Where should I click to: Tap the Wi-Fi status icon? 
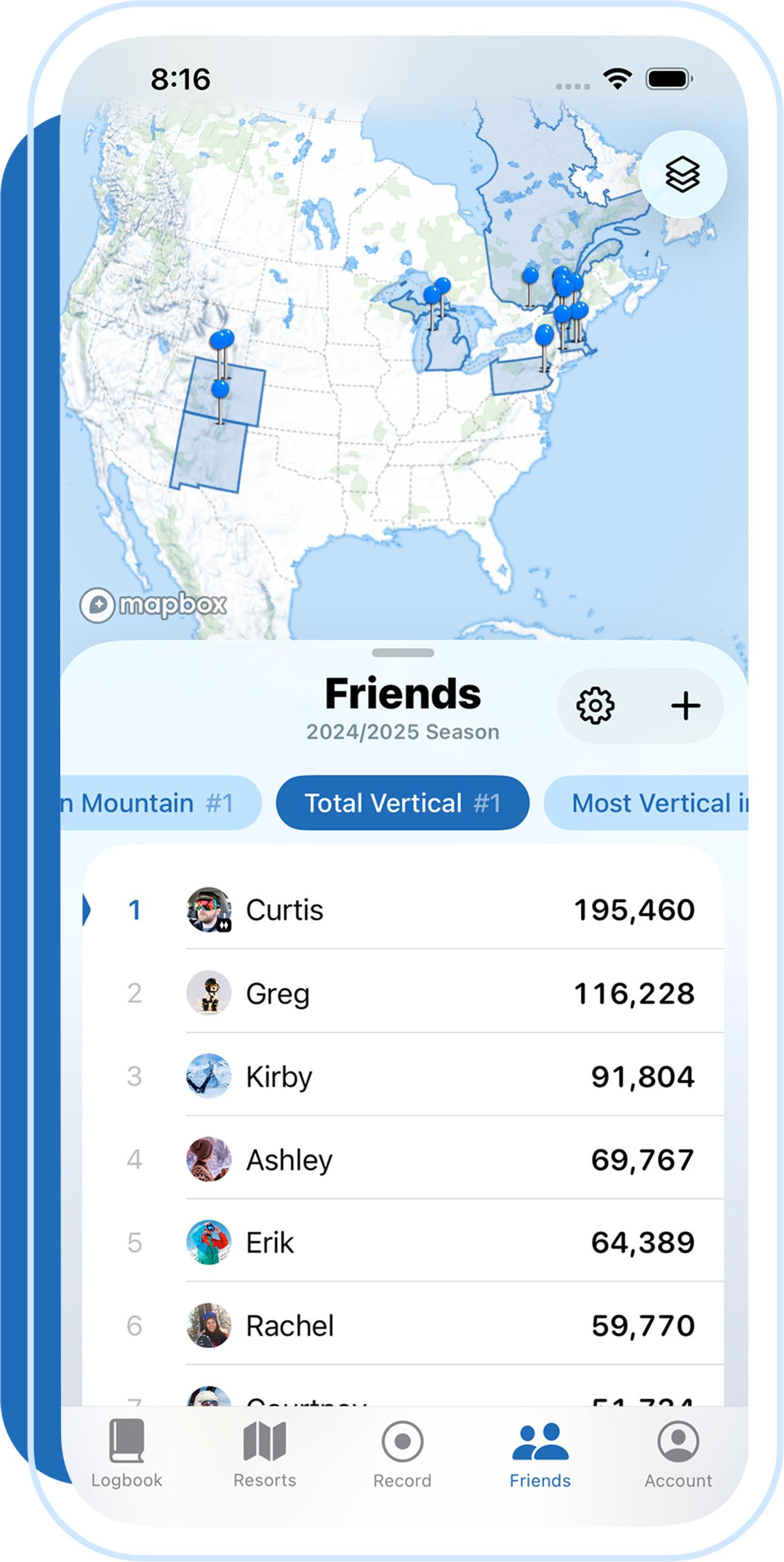click(617, 79)
